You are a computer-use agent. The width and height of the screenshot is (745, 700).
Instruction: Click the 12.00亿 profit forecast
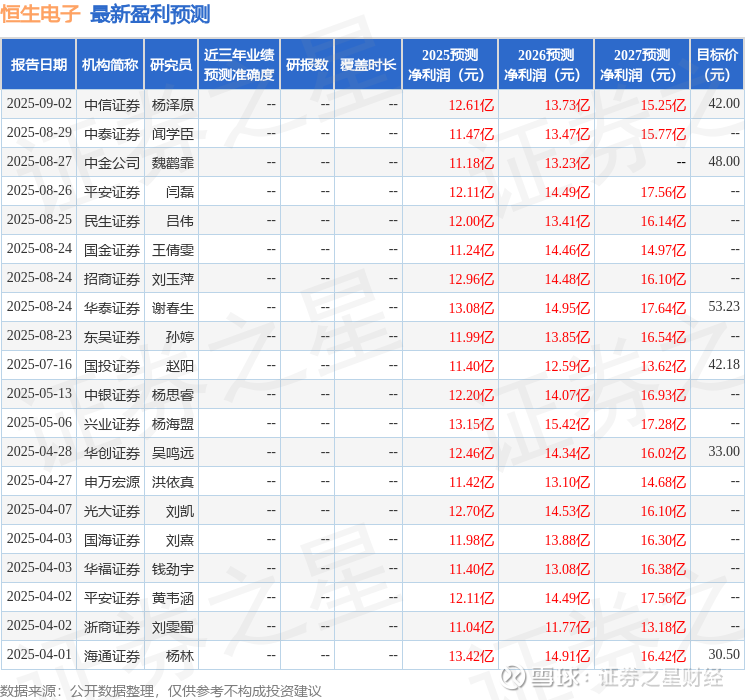click(471, 221)
